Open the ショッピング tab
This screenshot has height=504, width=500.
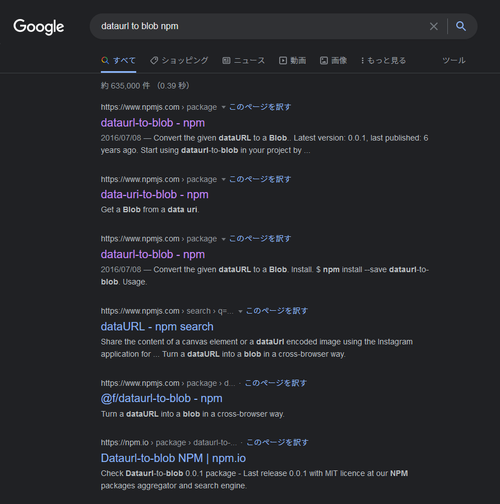pos(179,61)
